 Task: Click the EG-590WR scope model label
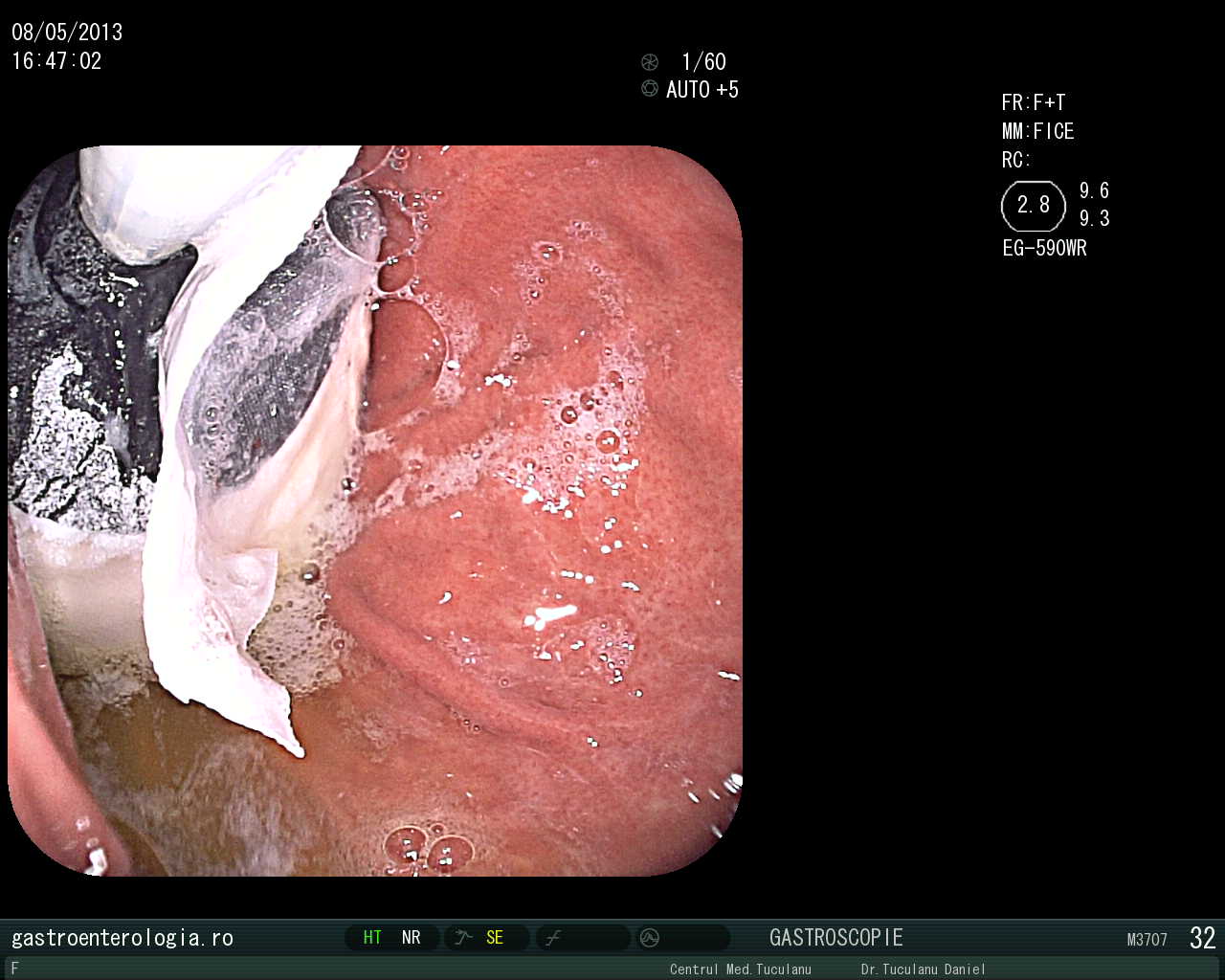(x=1044, y=249)
